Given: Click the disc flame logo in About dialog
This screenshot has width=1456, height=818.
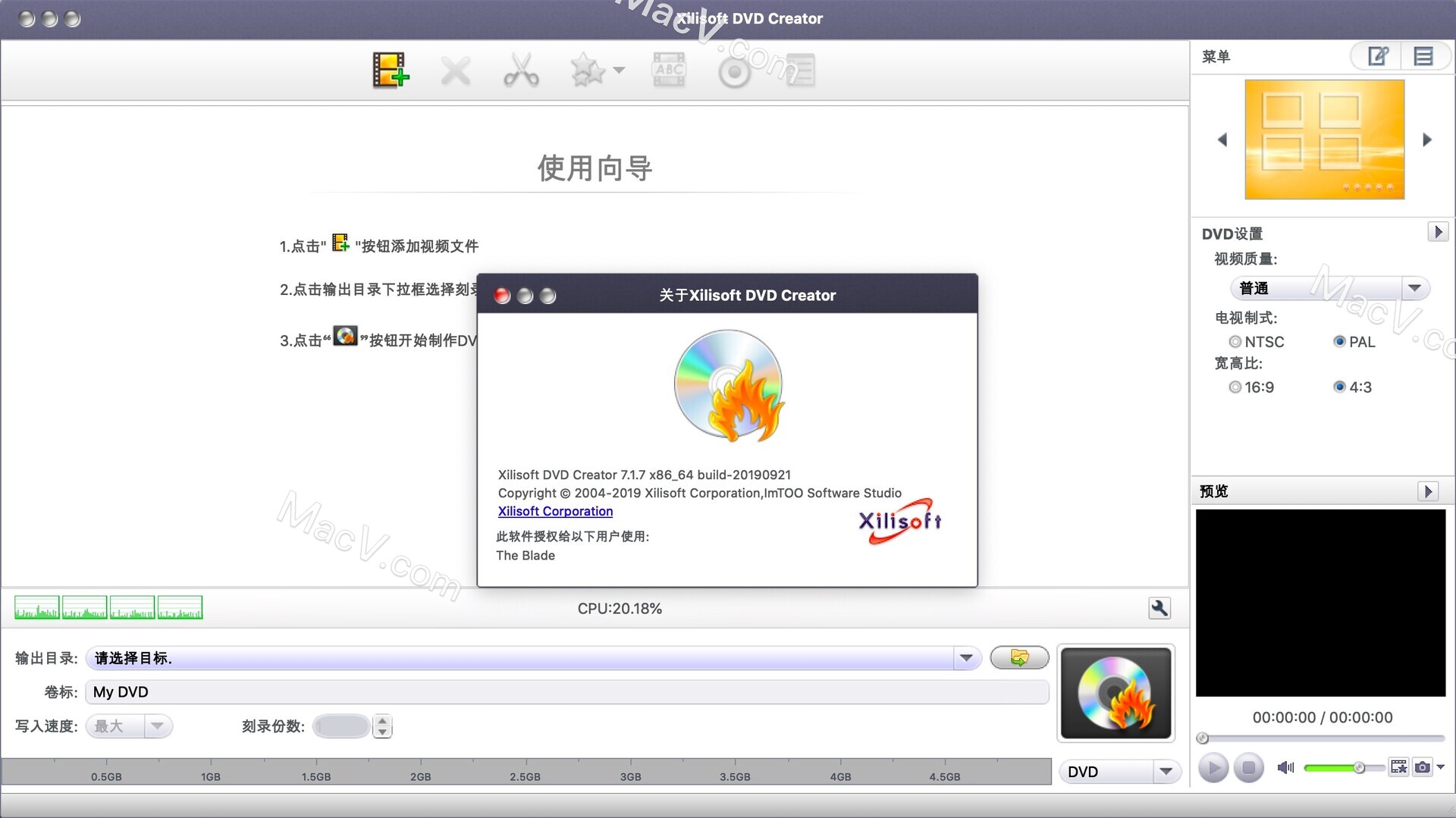Looking at the screenshot, I should pyautogui.click(x=729, y=386).
